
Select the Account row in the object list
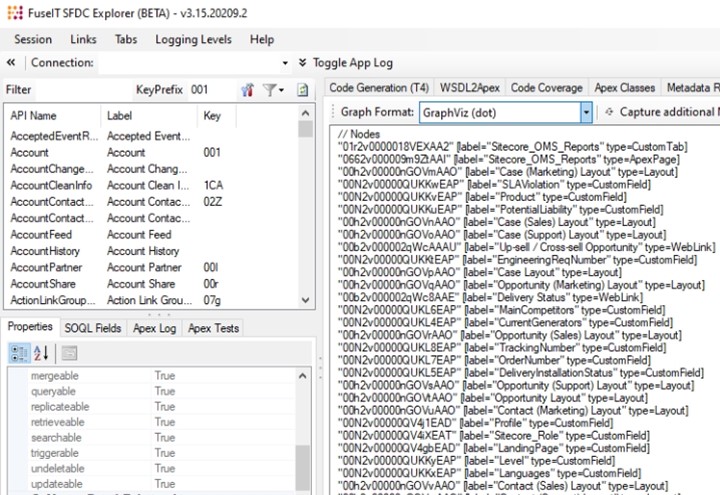tap(152, 152)
